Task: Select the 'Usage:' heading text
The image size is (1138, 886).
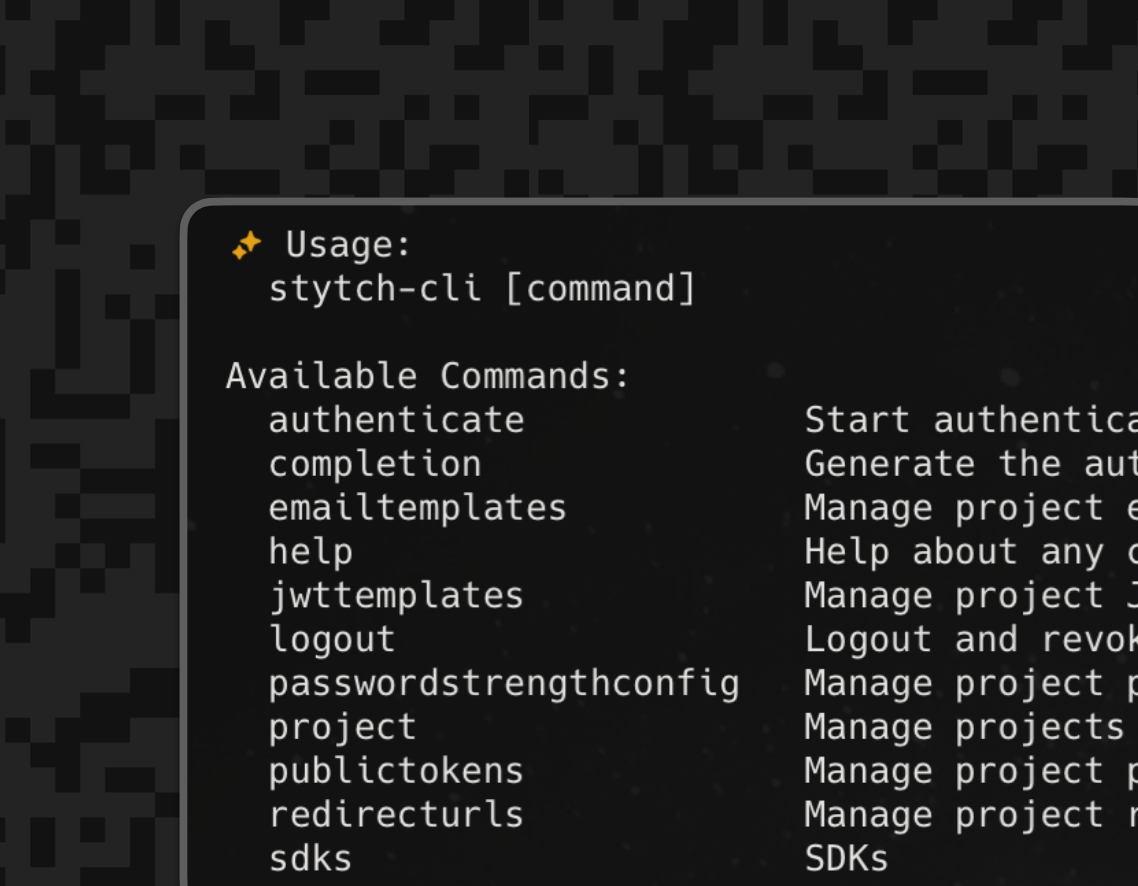Action: [348, 245]
